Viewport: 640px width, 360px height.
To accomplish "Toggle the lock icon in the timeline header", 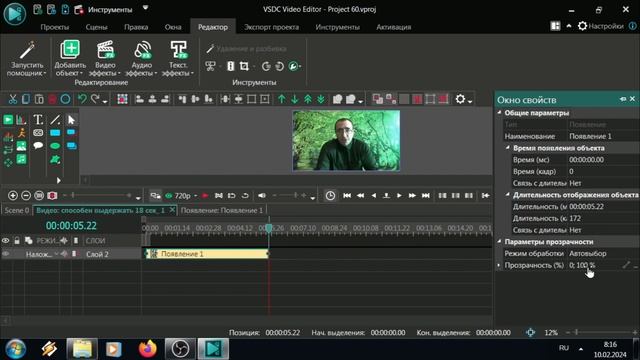I will [x=17, y=241].
